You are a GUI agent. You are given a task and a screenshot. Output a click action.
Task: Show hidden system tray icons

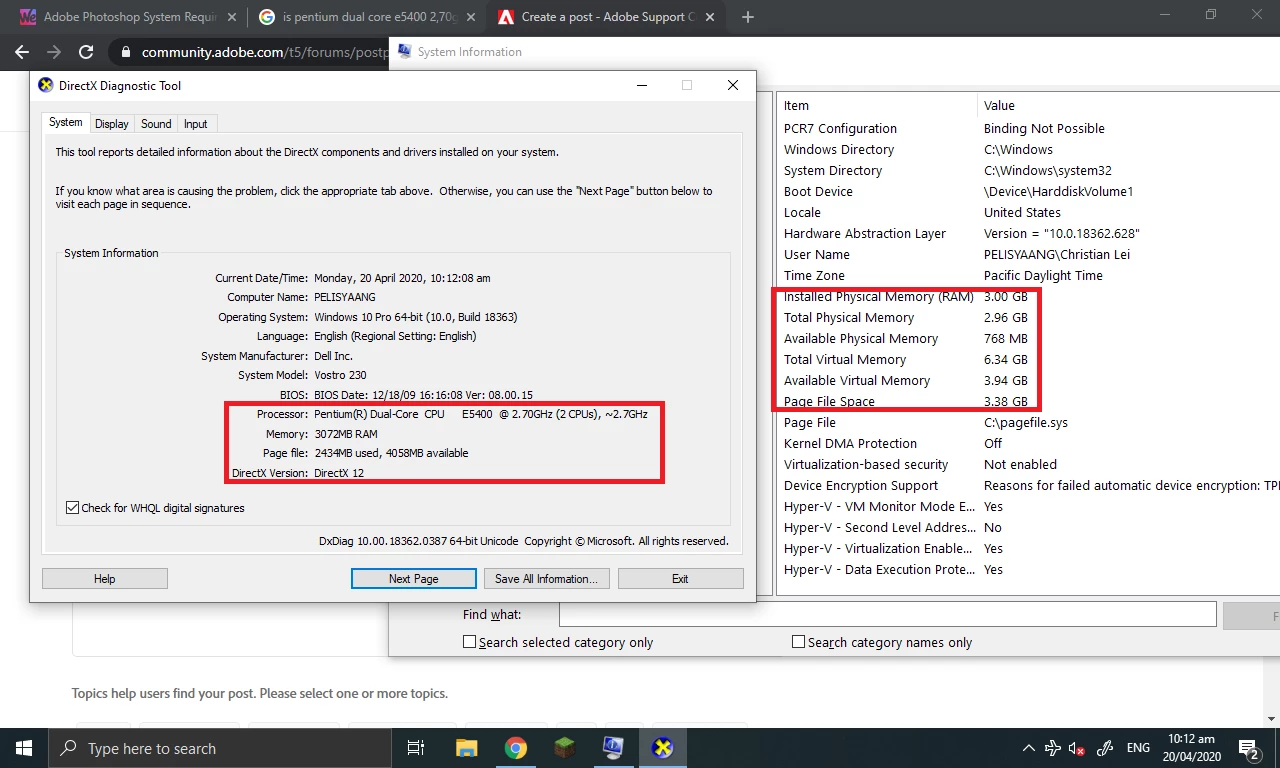pos(1028,748)
